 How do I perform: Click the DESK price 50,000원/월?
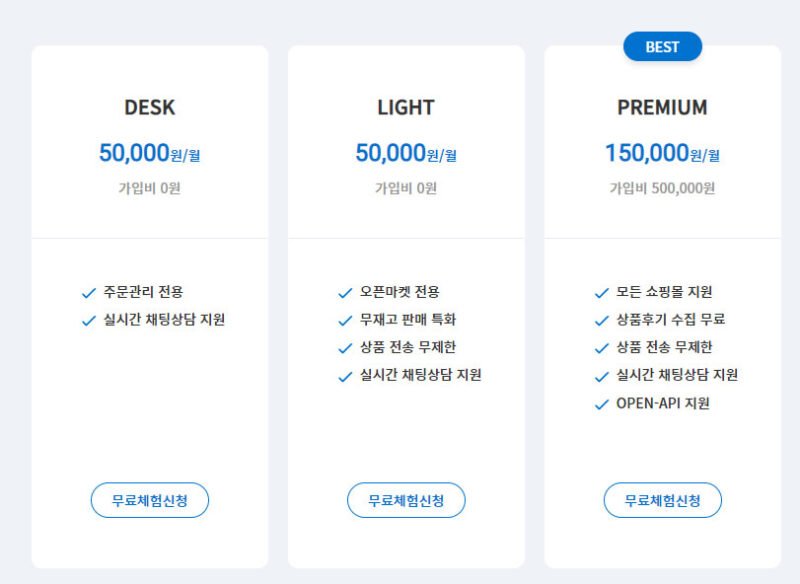pyautogui.click(x=150, y=153)
